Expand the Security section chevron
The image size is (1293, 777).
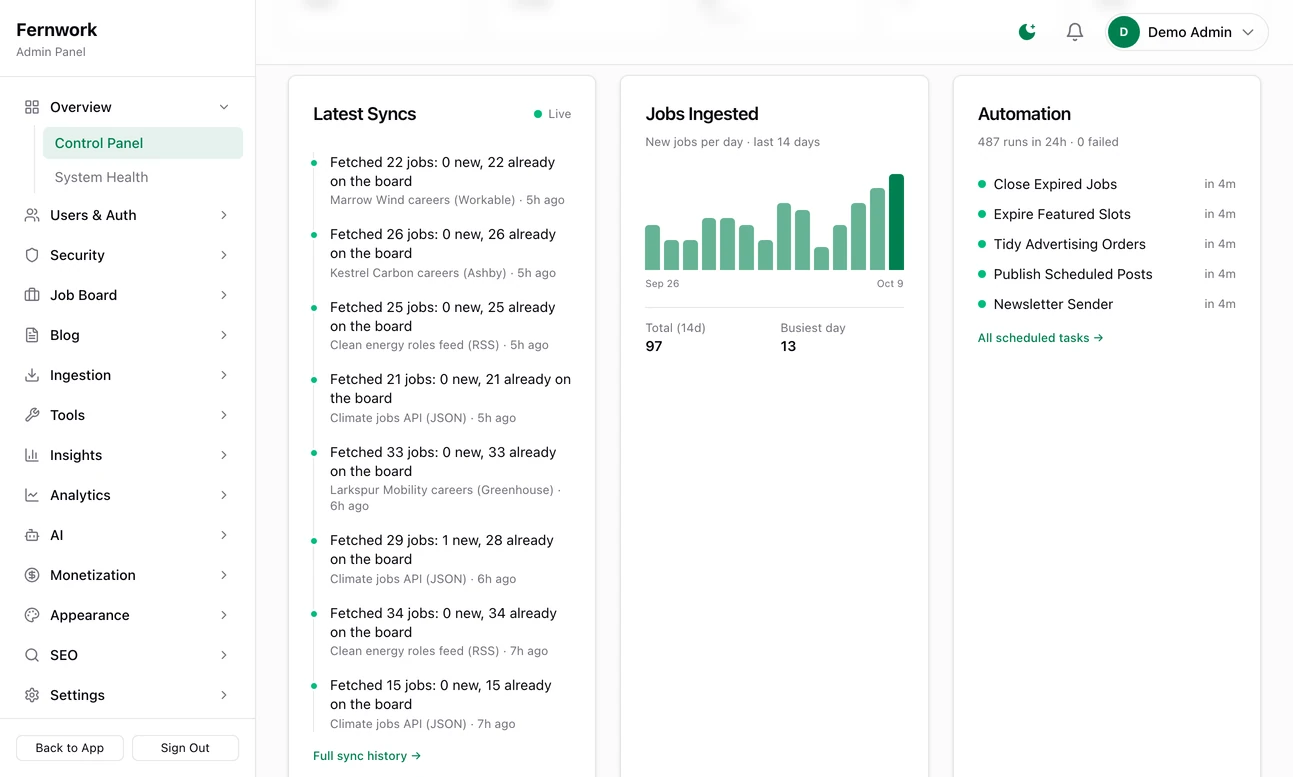(x=224, y=255)
